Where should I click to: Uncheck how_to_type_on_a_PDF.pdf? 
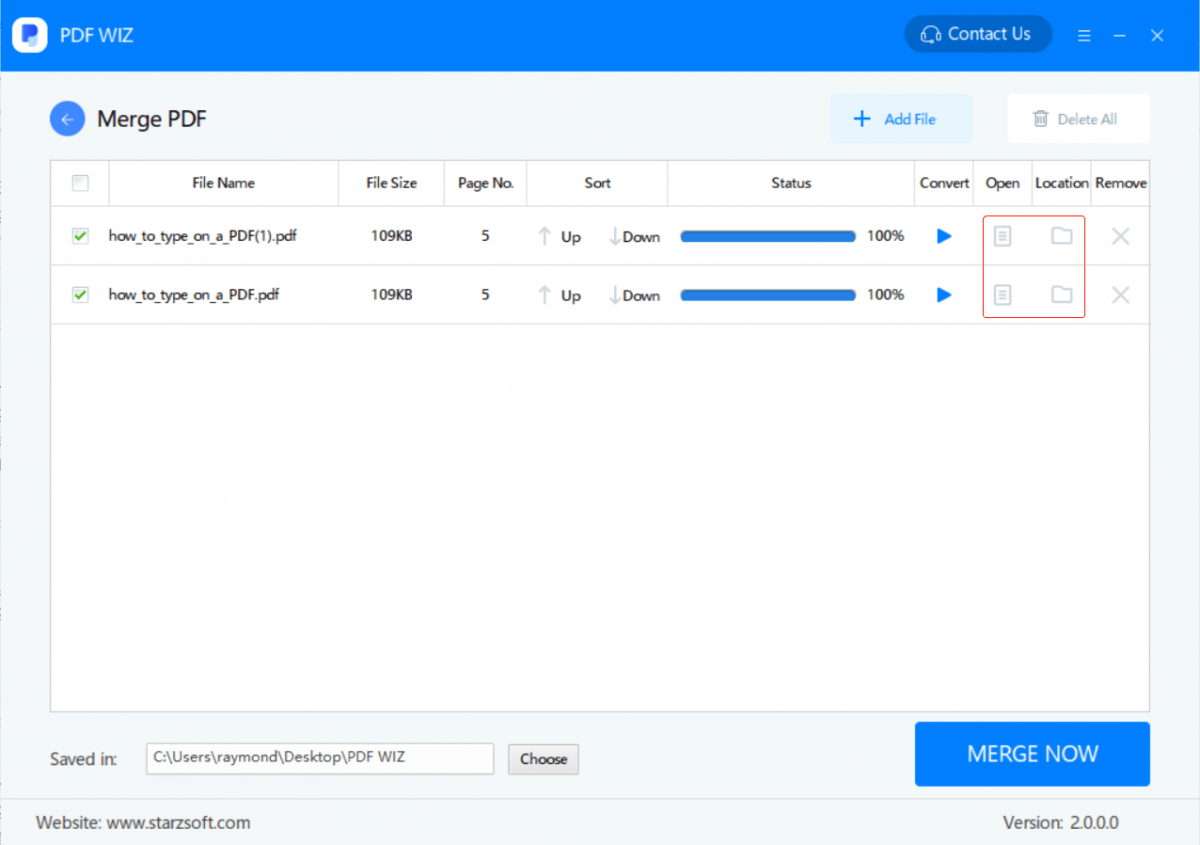tap(80, 295)
